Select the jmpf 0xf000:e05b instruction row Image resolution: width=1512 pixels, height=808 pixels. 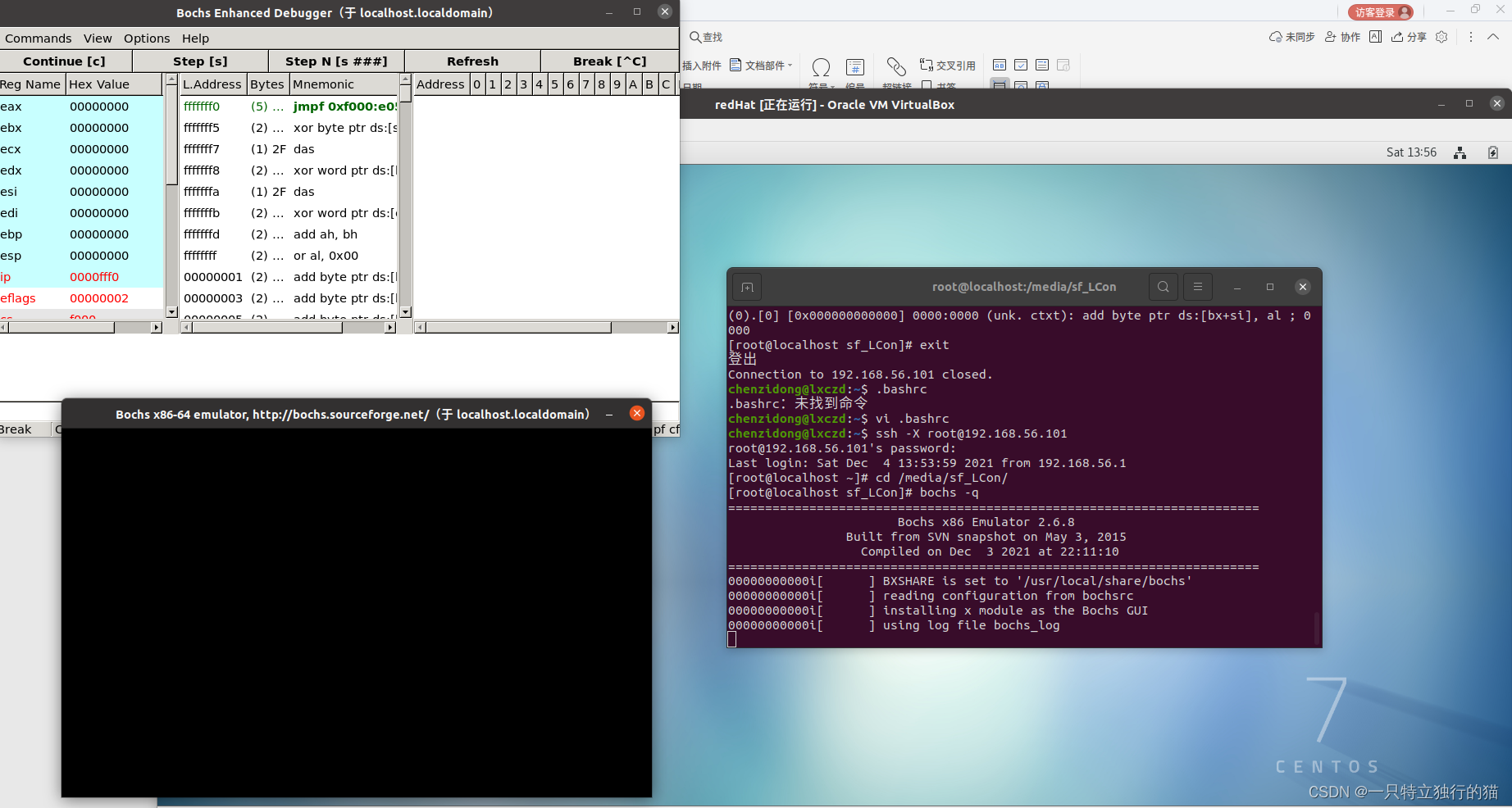click(289, 107)
